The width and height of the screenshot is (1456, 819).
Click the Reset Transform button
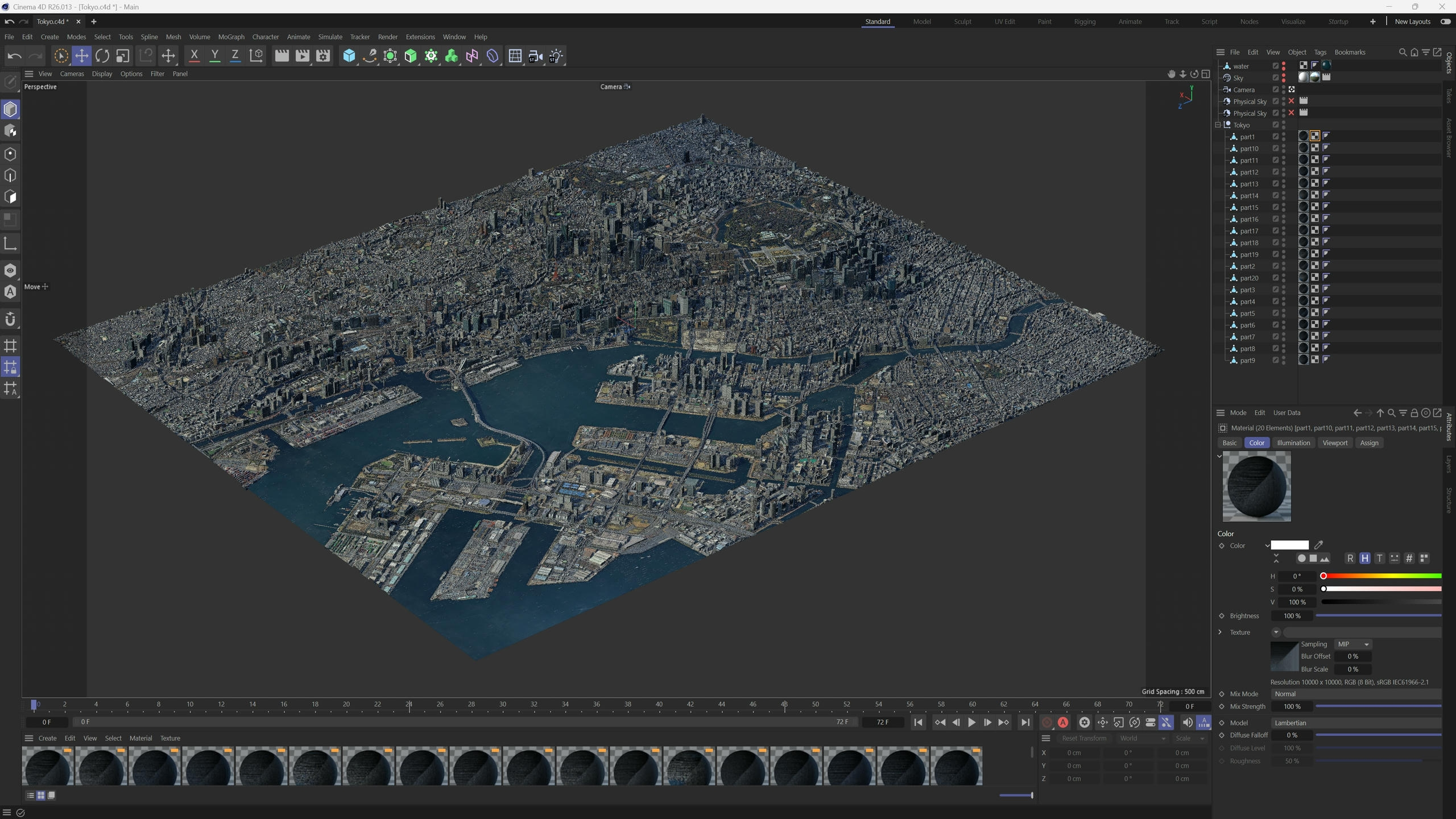1084,738
